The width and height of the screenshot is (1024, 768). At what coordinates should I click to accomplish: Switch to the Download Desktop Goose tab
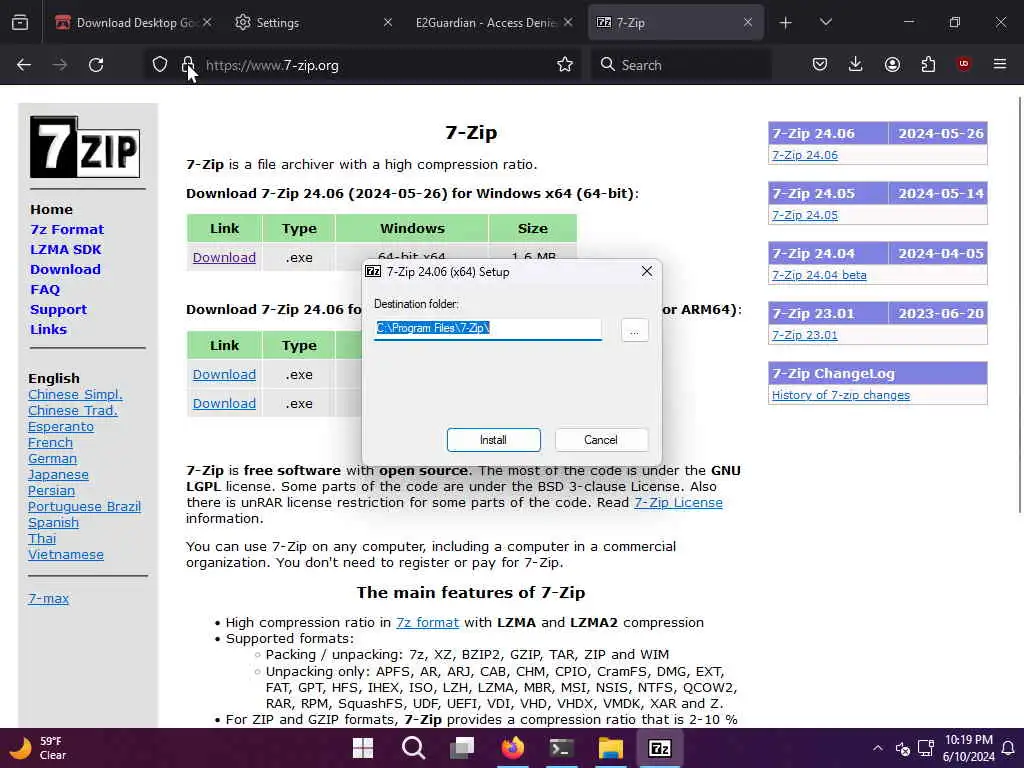tap(134, 23)
